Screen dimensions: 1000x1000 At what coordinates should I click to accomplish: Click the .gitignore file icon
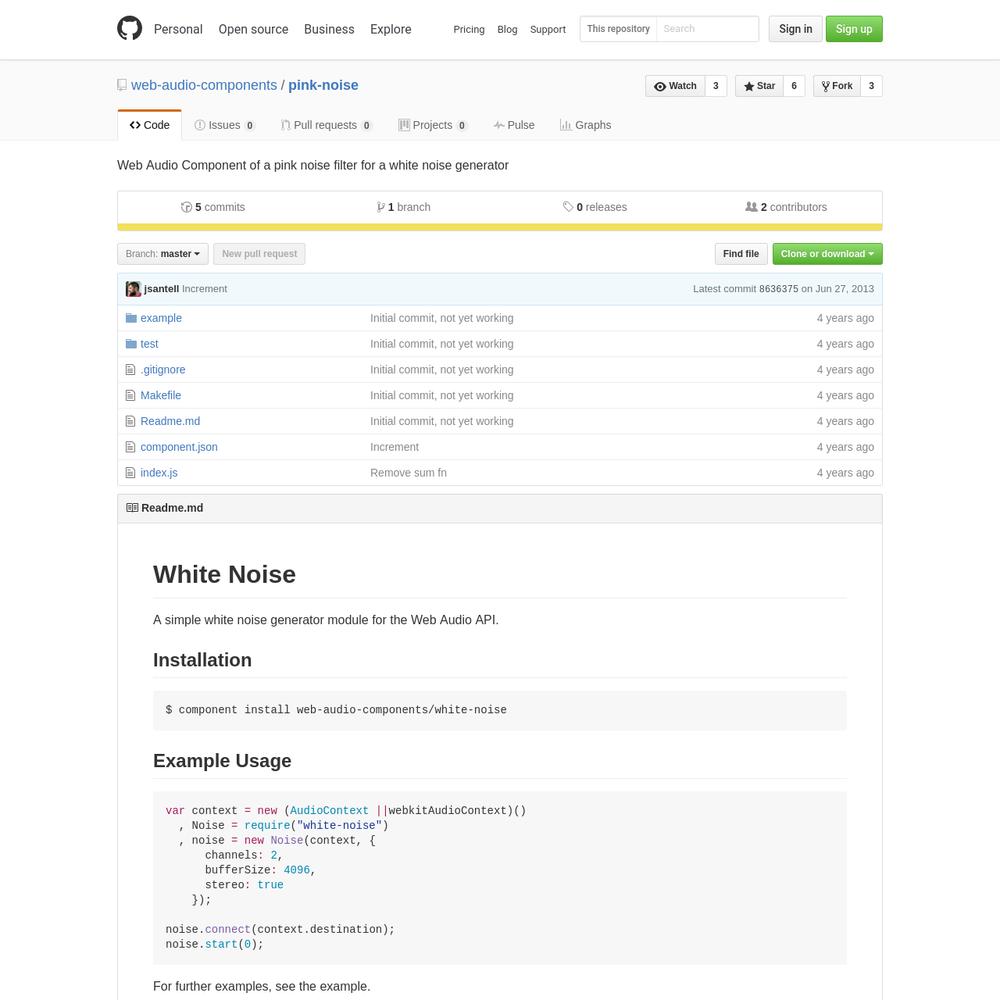point(130,370)
